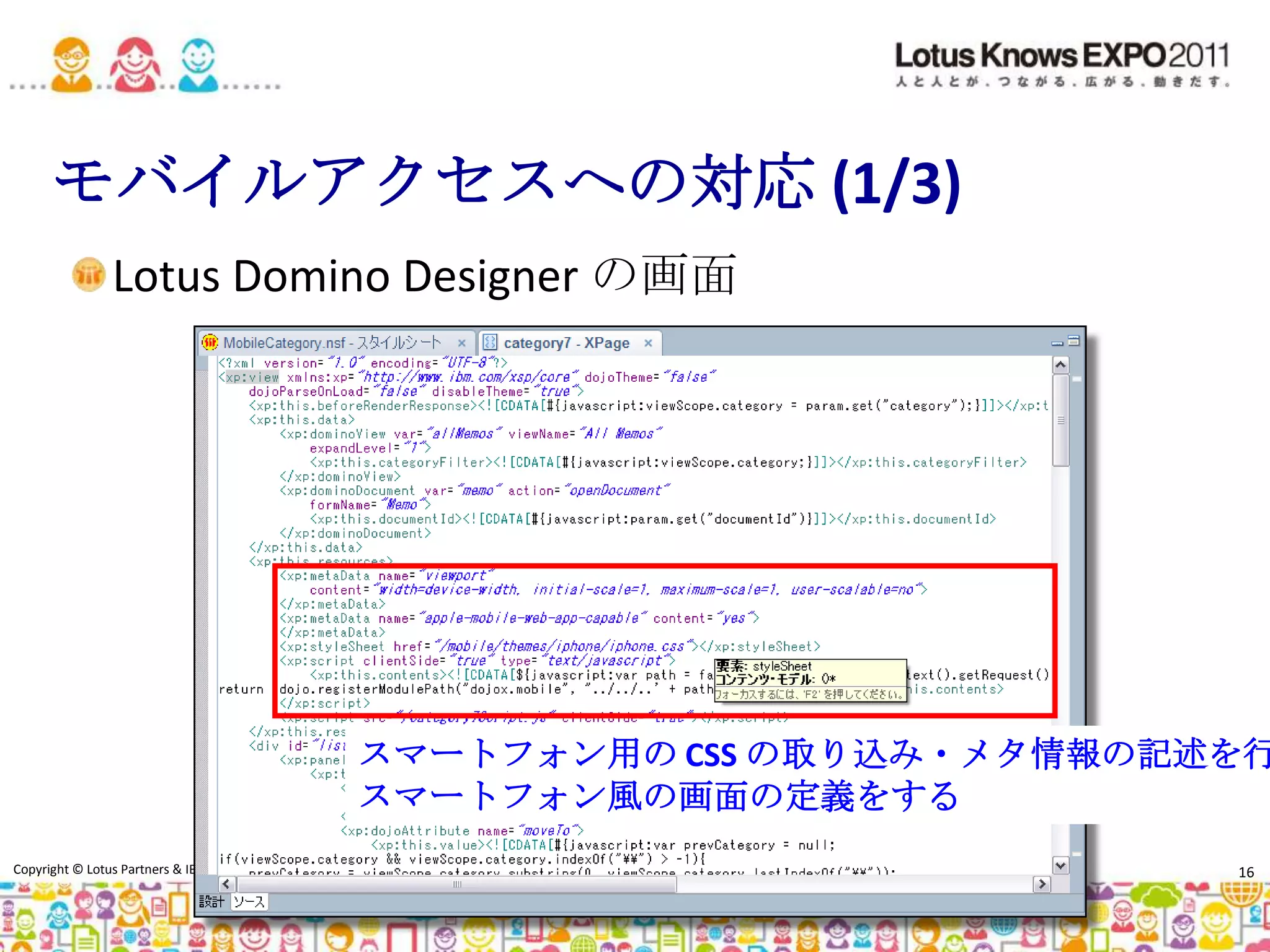Minimize the editor pane

1057,343
